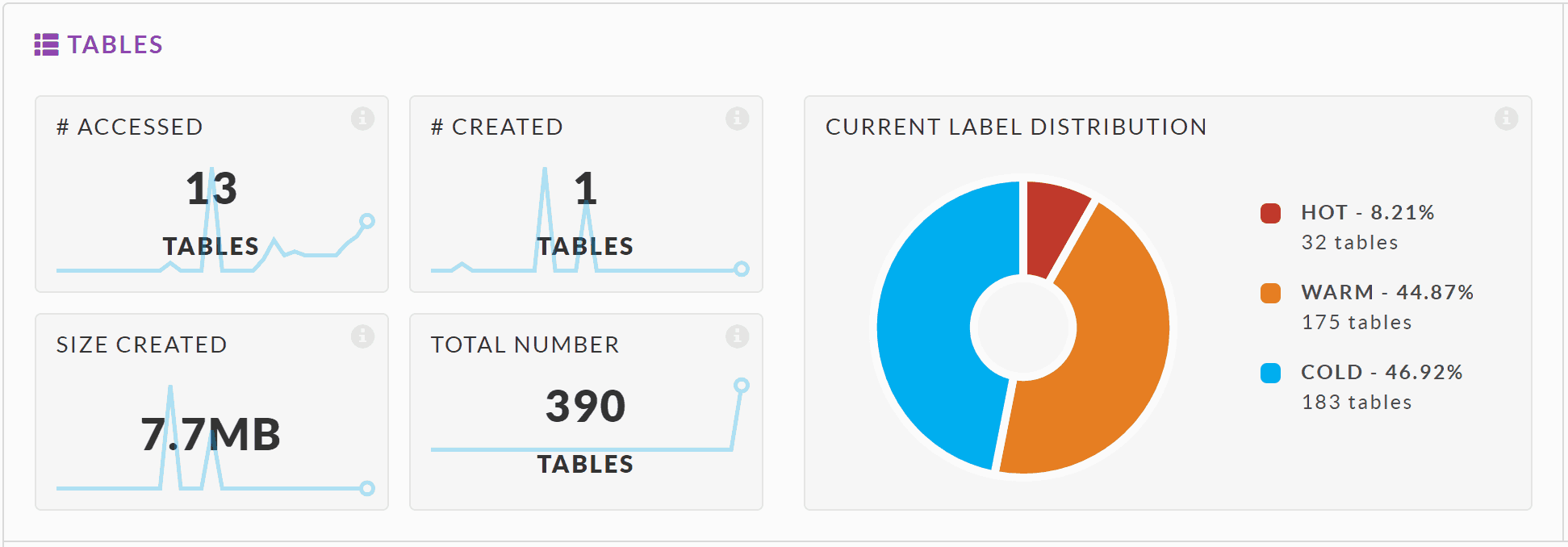Click the orange WARM legend swatch
Screen dimensions: 1568x547
point(1270,293)
